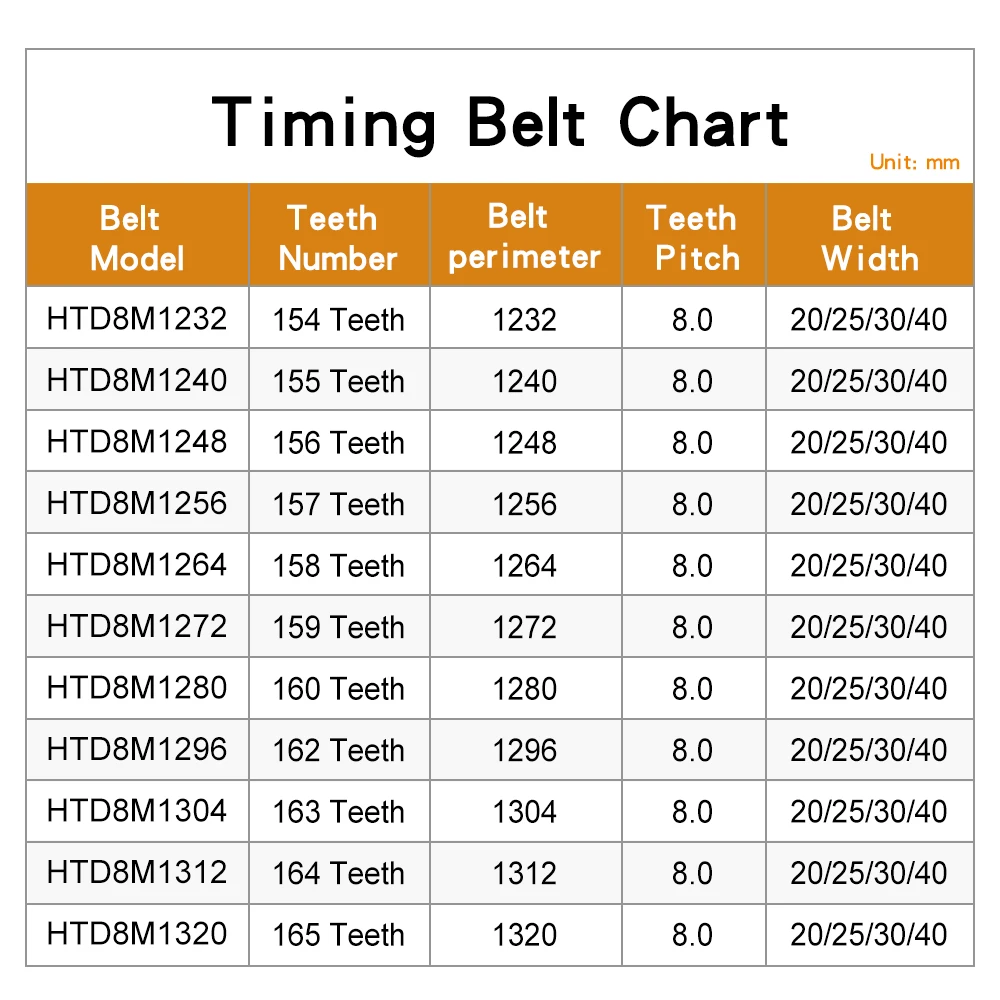Select the HTD8M1232 model cell
1000x1000 pixels.
(137, 318)
